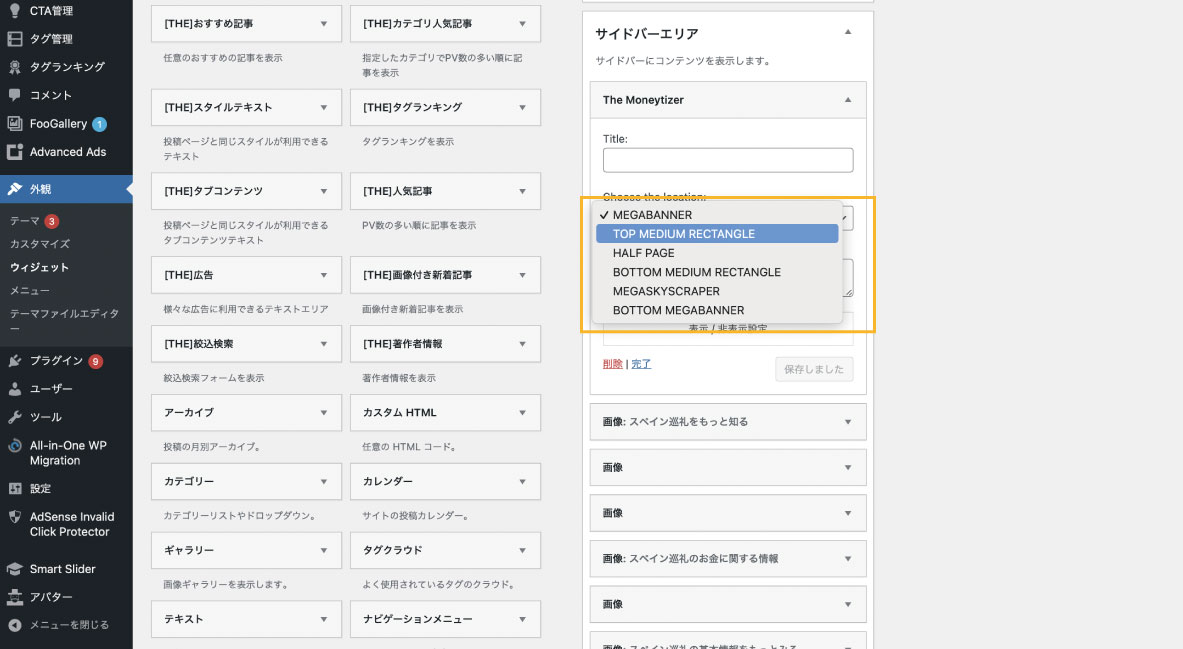The width and height of the screenshot is (1183, 649).
Task: Click the 完了 link in Moneytizer widget
Action: (641, 364)
